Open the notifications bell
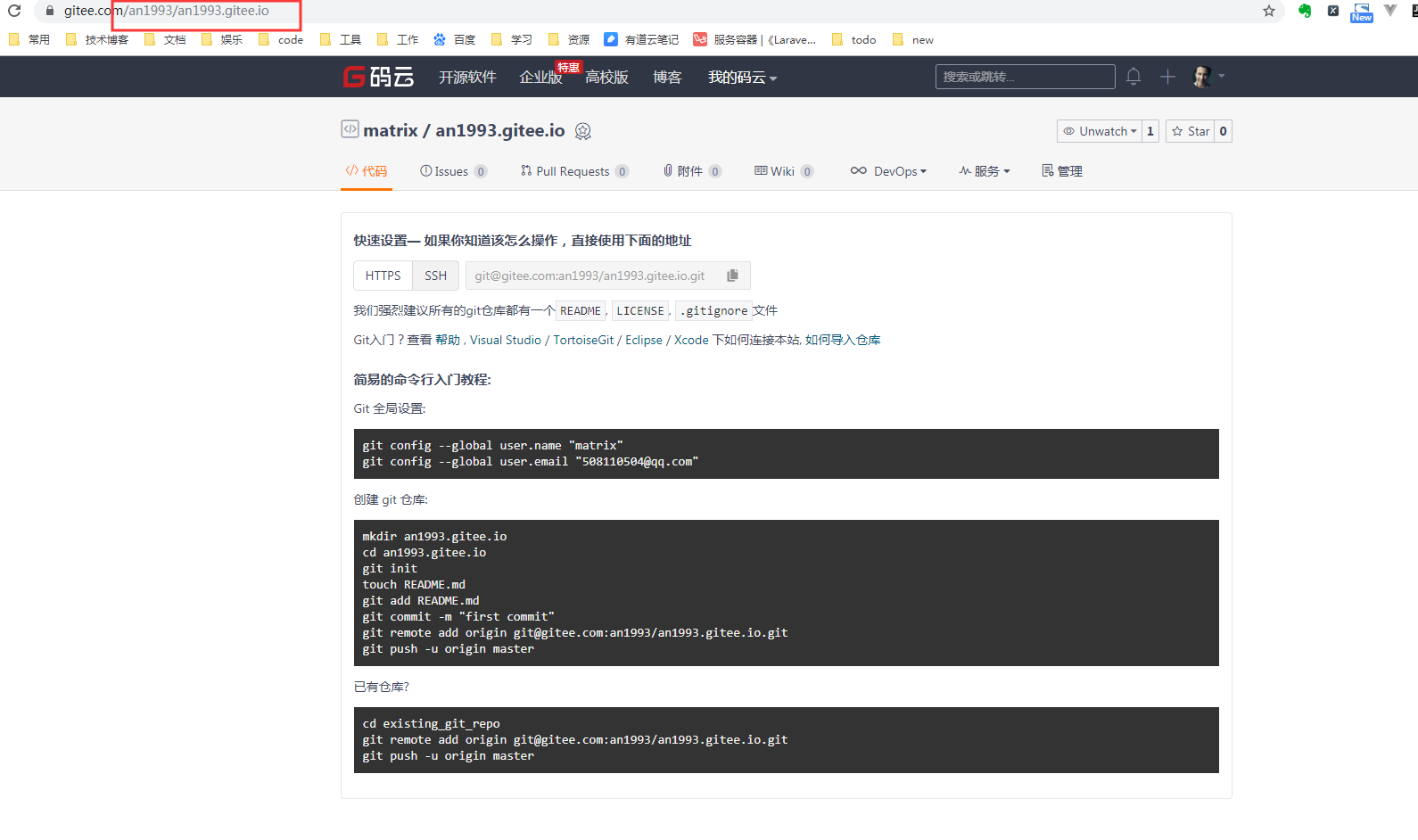This screenshot has width=1418, height=840. 1134,77
